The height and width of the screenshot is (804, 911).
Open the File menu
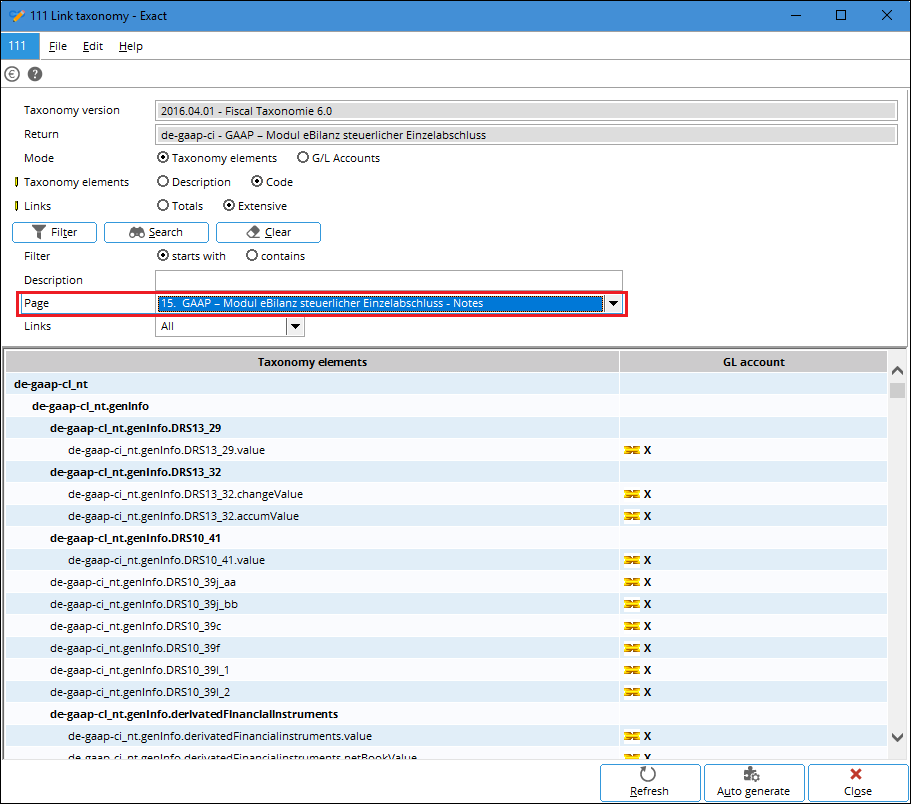tap(58, 46)
